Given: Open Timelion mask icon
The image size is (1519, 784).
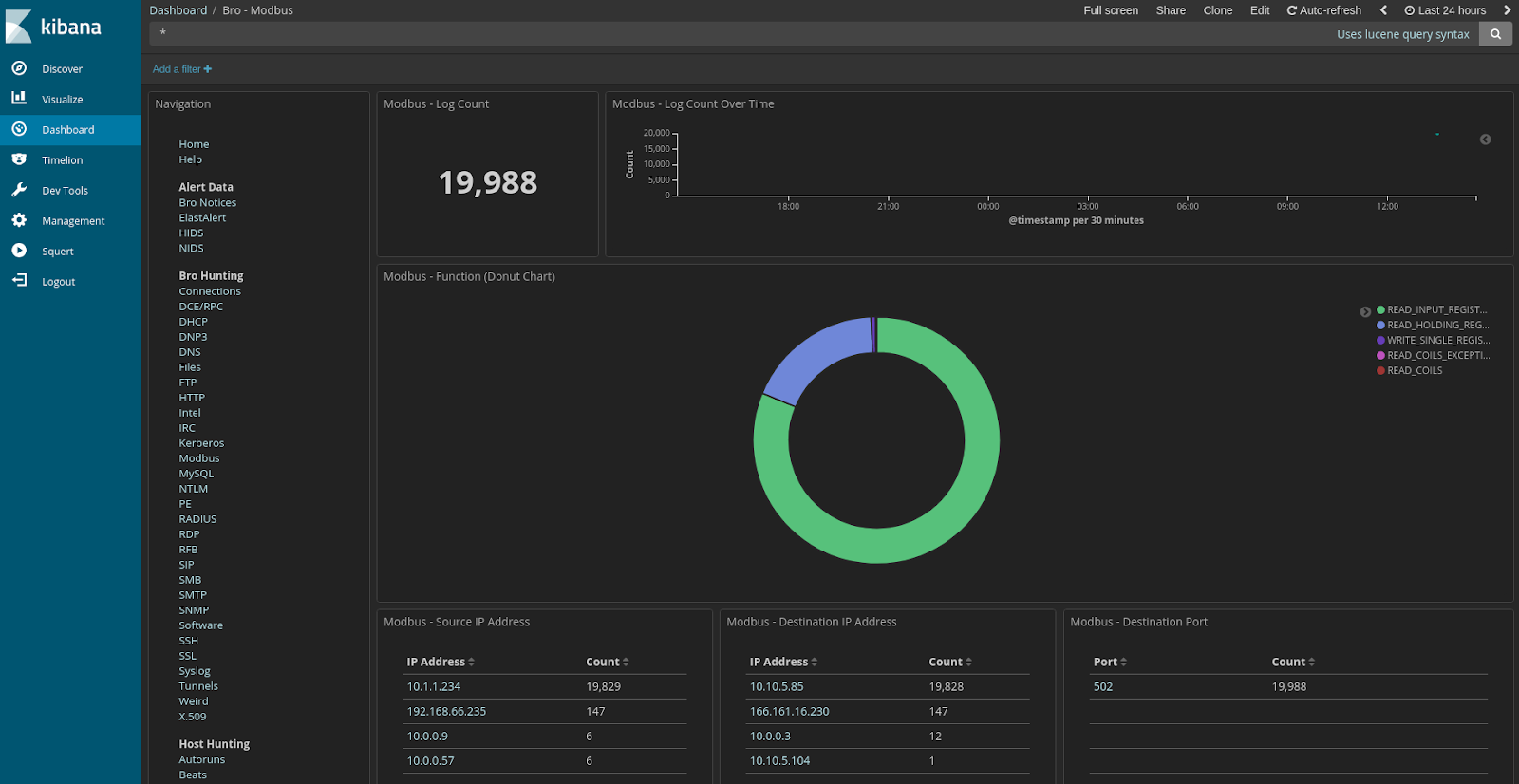Looking at the screenshot, I should (x=19, y=159).
